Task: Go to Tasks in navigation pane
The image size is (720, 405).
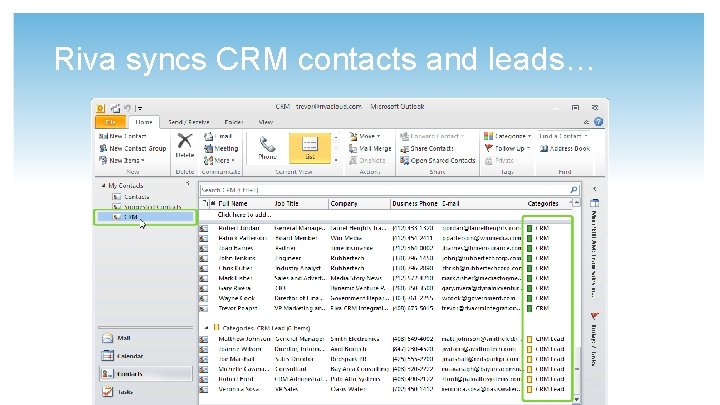Action: [145, 392]
